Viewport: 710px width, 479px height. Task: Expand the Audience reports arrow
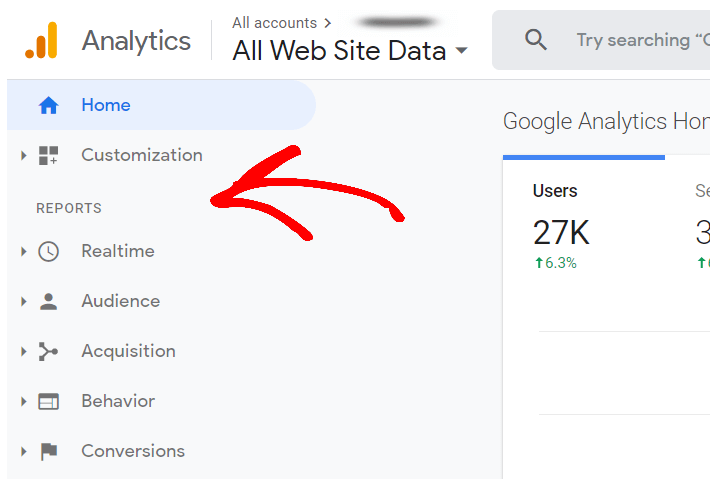pyautogui.click(x=24, y=302)
